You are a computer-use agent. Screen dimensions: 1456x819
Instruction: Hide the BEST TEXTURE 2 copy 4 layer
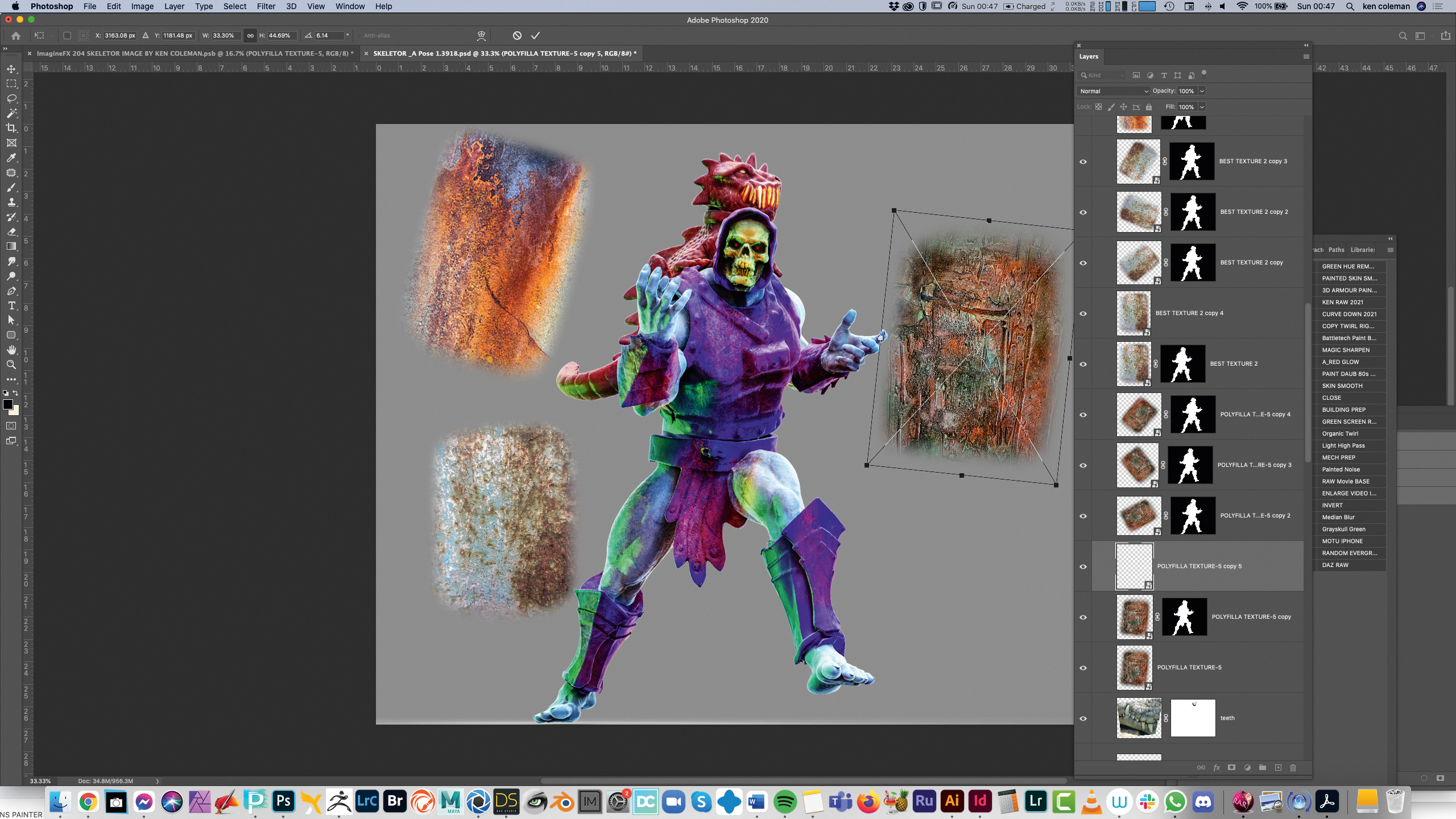1083,313
